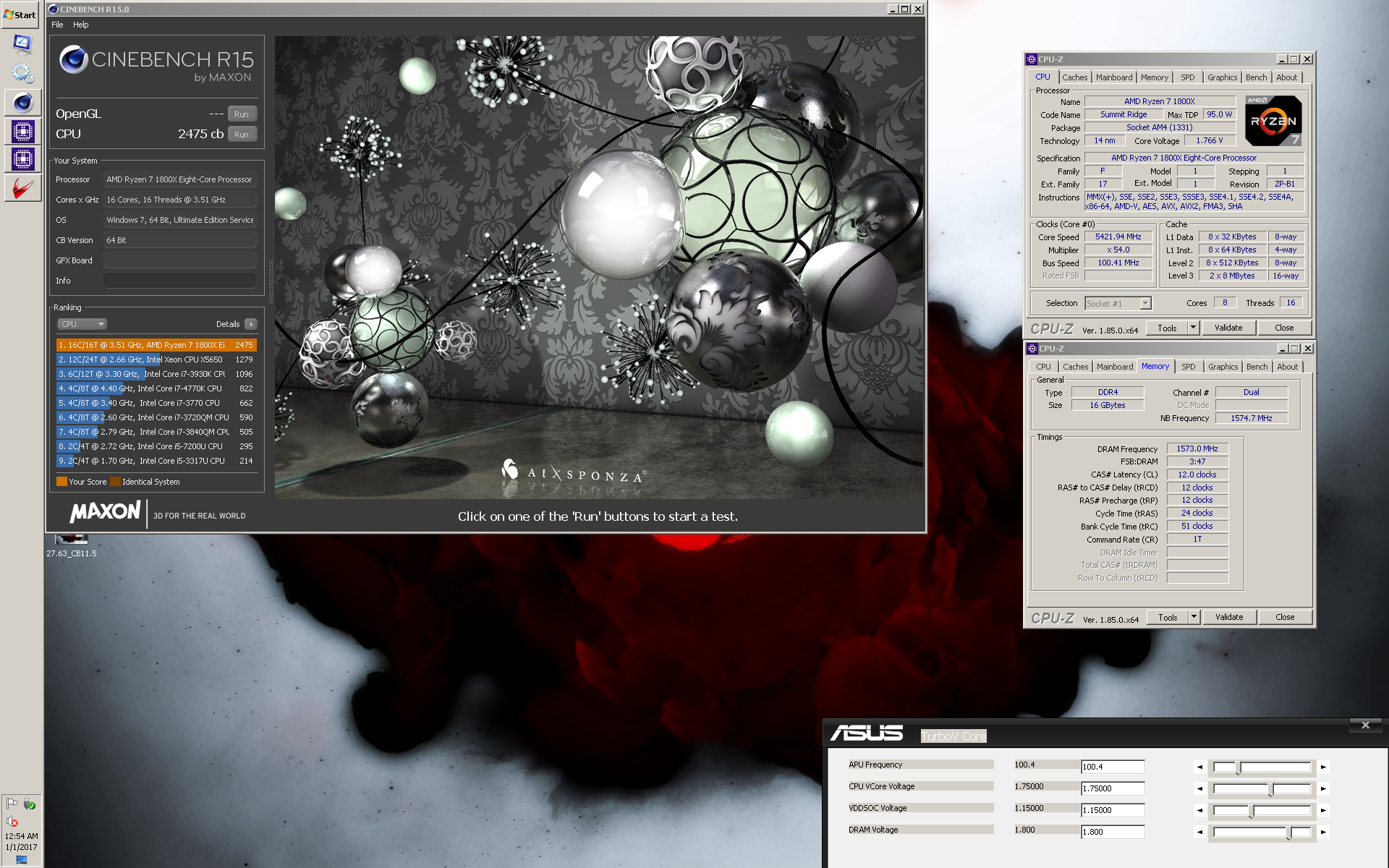Viewport: 1389px width, 868px height.
Task: Open Socket #1 selection dropdown
Action: 1118,303
